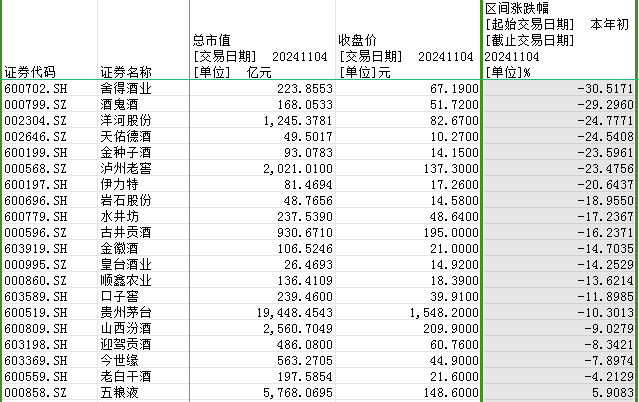Select the 金徽酒 name cell
Screen dimensions: 639x402
pos(143,249)
